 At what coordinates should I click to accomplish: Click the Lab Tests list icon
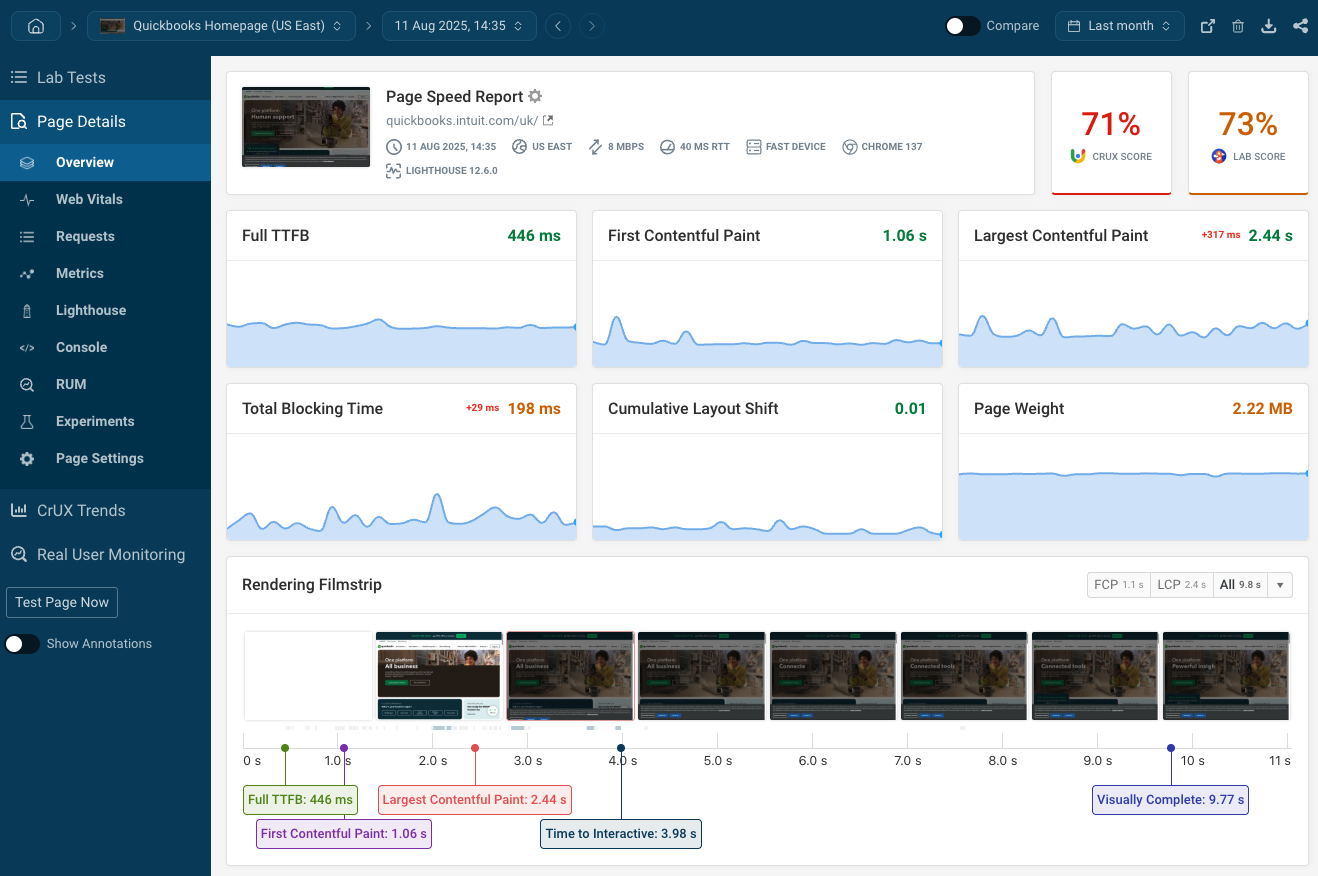[18, 77]
